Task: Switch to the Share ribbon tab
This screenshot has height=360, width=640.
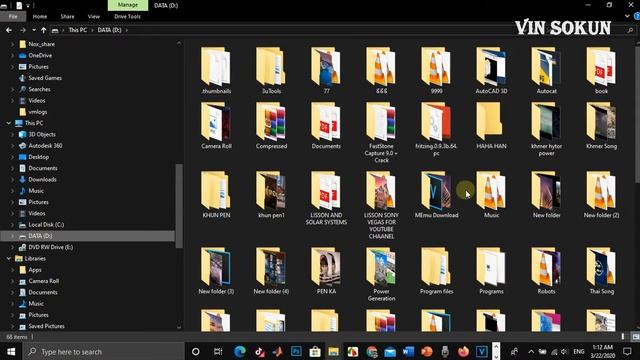Action: pyautogui.click(x=67, y=16)
